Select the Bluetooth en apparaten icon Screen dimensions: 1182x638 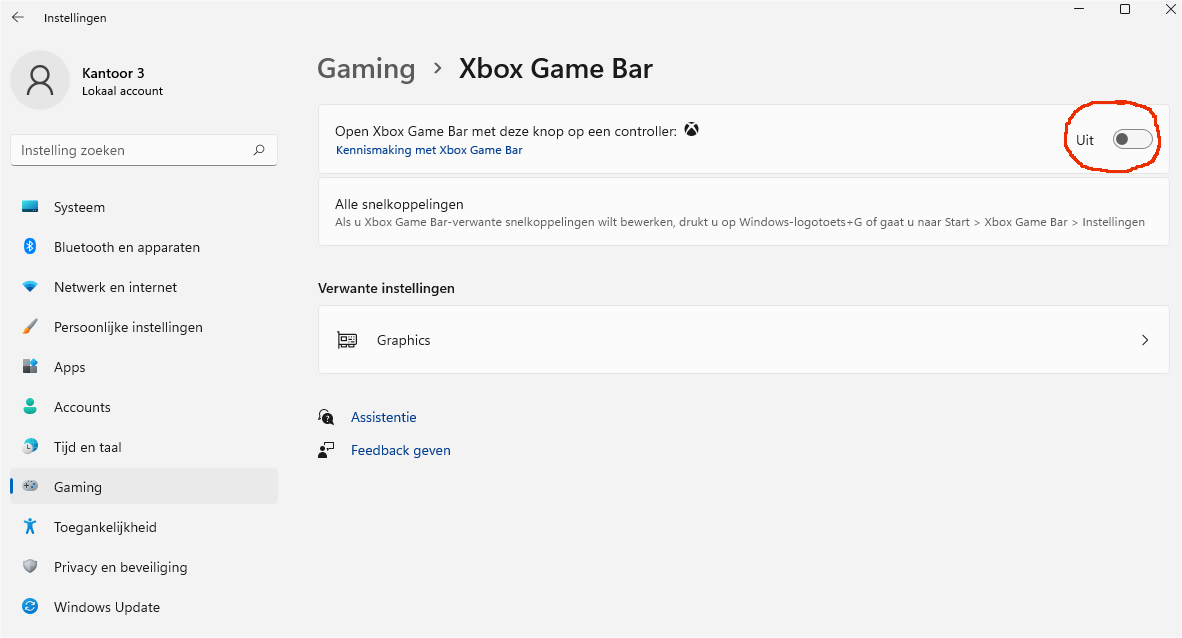coord(30,247)
